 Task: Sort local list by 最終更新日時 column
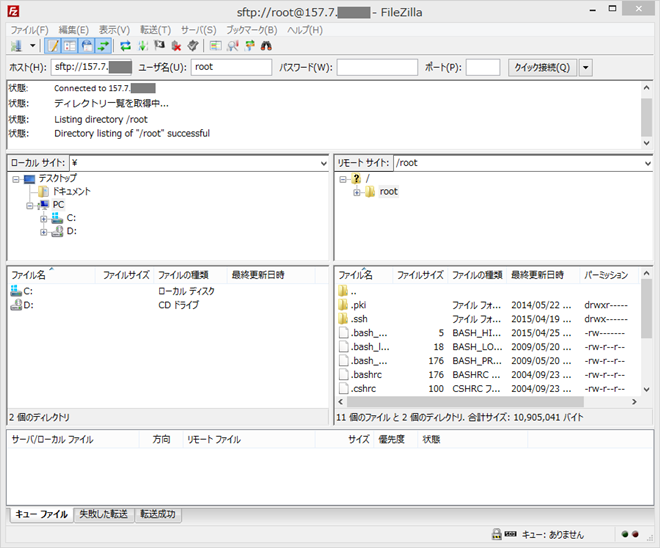click(x=271, y=275)
